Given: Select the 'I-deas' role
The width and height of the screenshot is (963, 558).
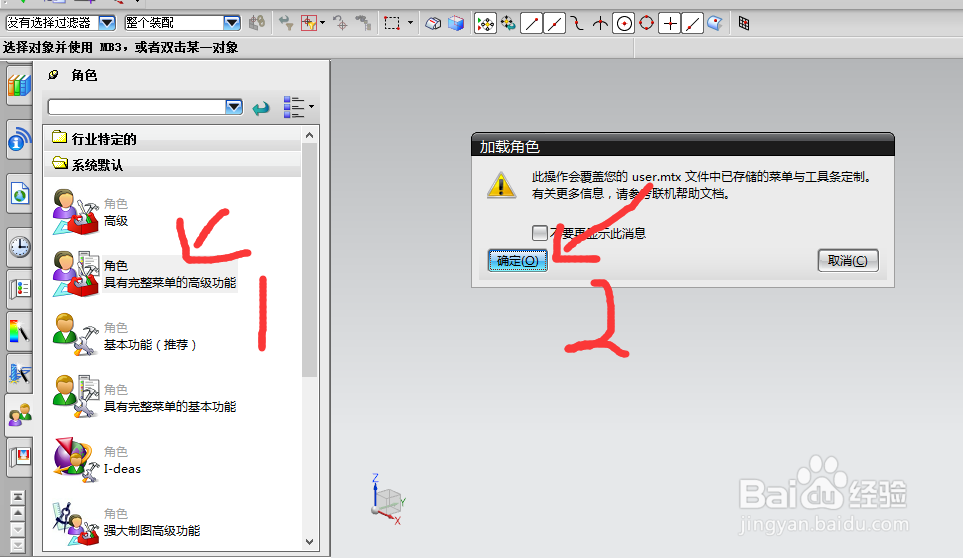Looking at the screenshot, I should [x=97, y=460].
